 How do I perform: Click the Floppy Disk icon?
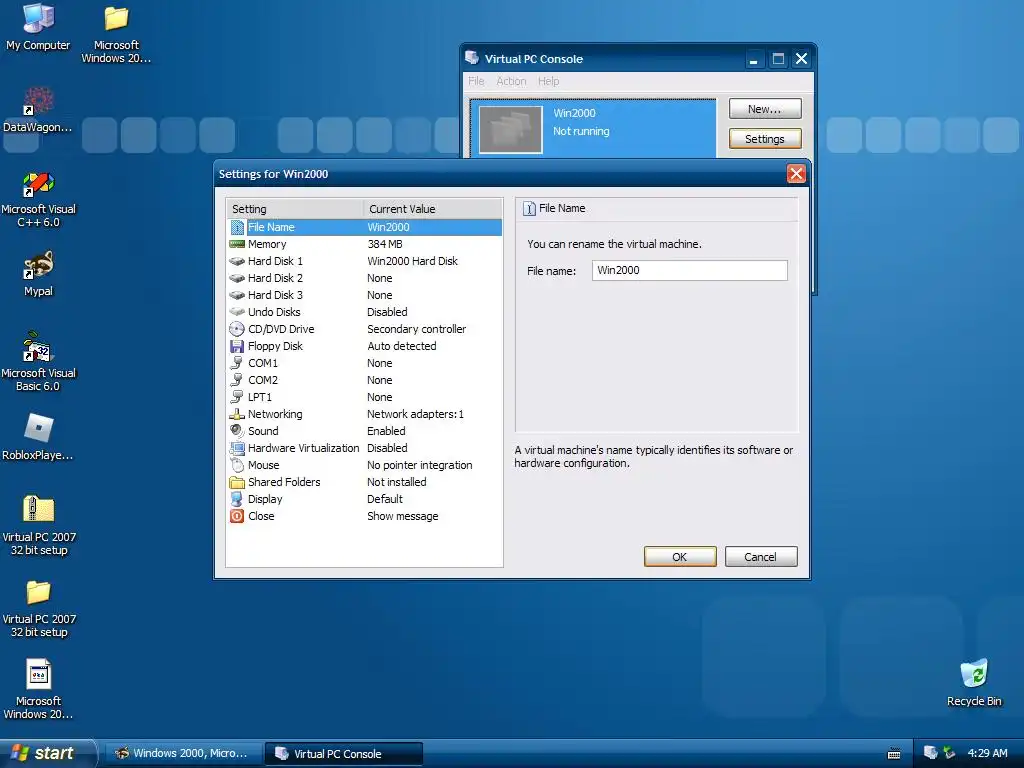pyautogui.click(x=237, y=346)
